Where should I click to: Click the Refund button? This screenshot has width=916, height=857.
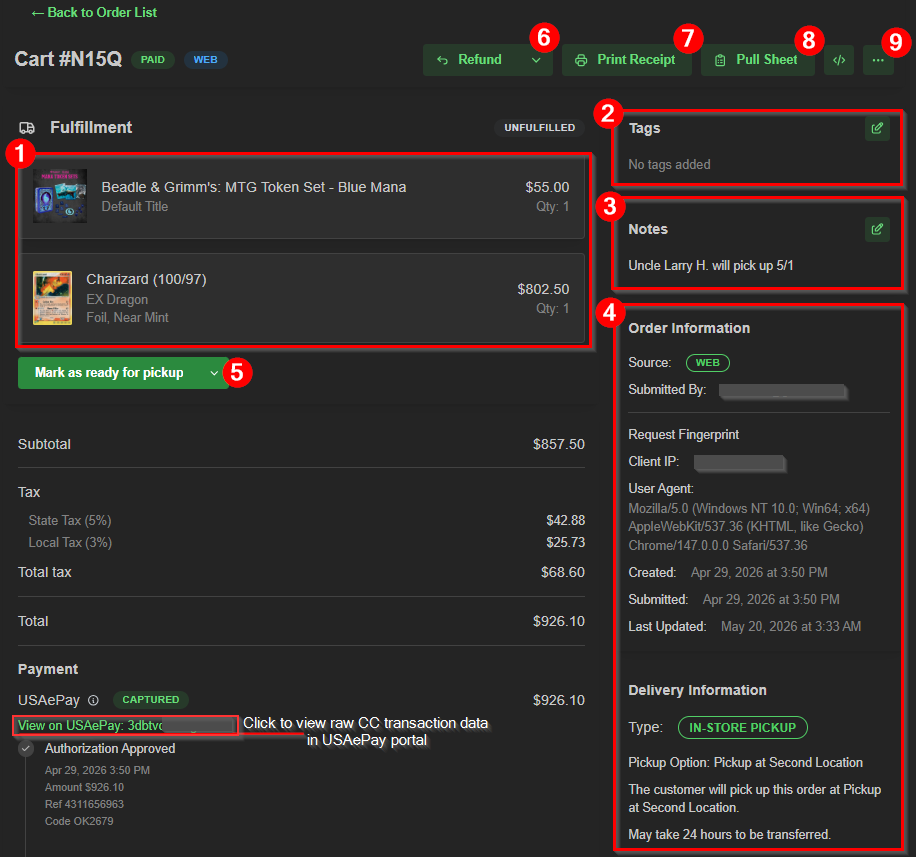point(473,60)
